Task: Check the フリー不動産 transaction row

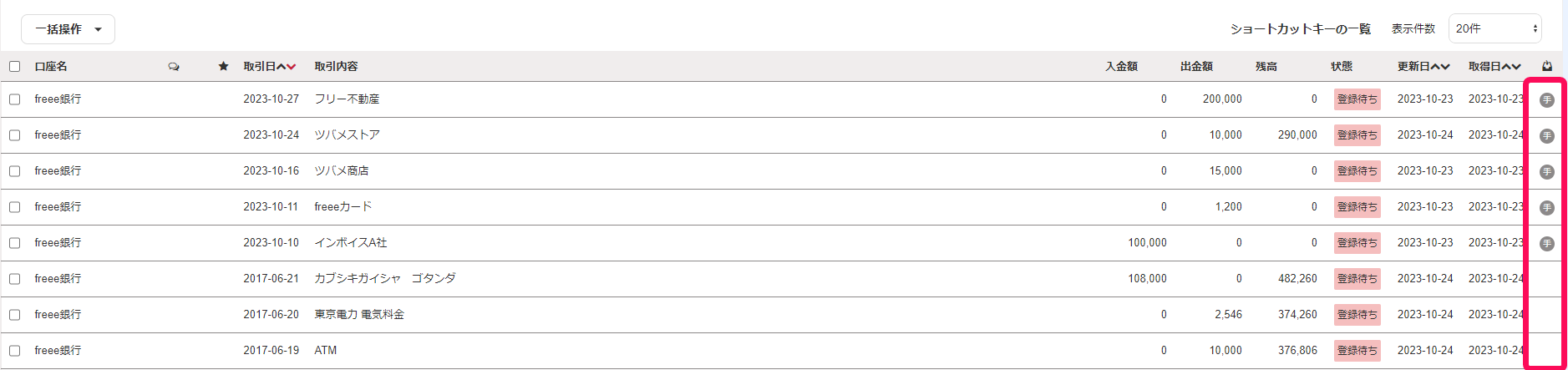Action: [15, 99]
